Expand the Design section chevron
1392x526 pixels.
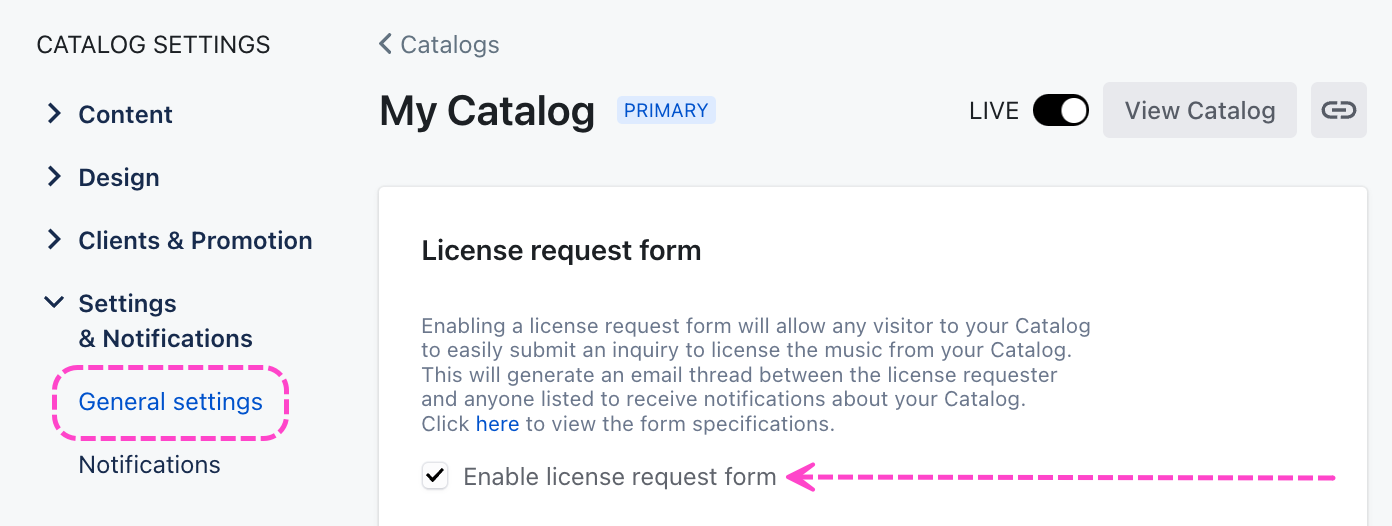pos(54,177)
